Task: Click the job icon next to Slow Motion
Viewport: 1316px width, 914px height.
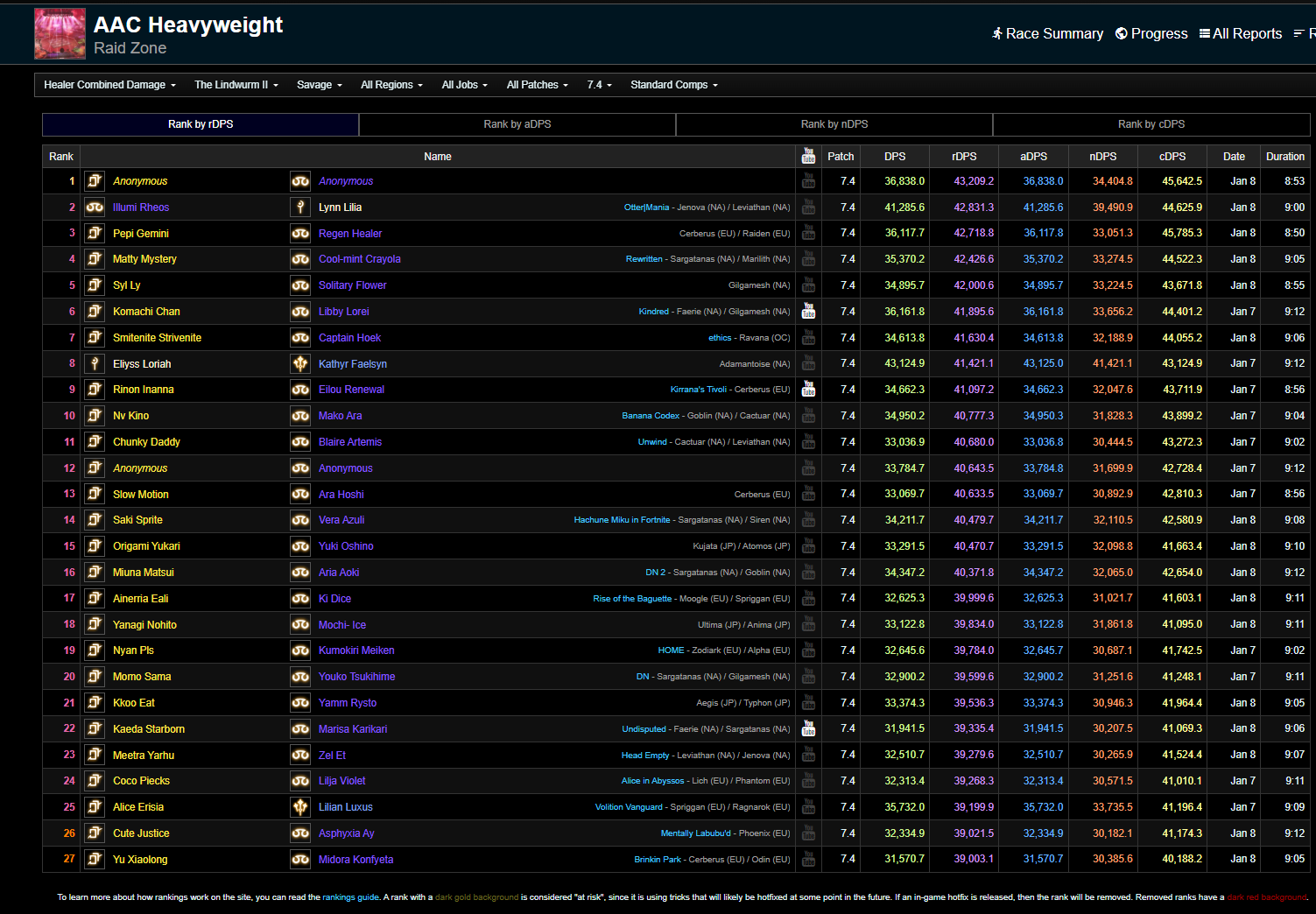Action: click(95, 494)
